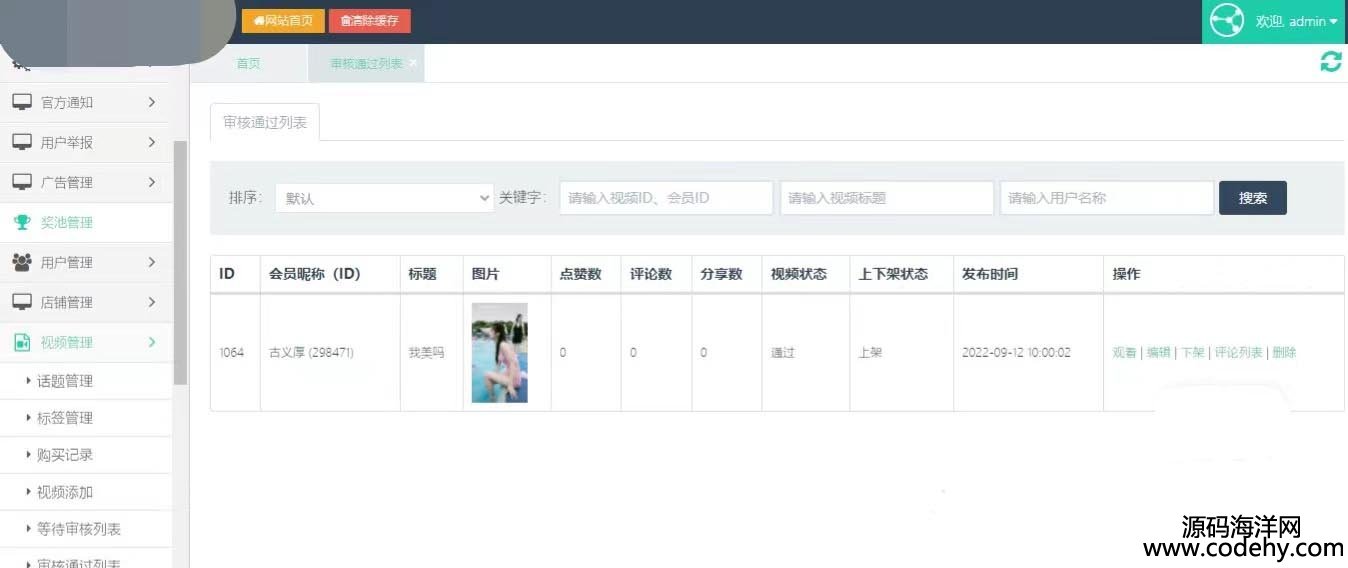Click the users icon beside 用户管理
The height and width of the screenshot is (568, 1348).
(22, 262)
